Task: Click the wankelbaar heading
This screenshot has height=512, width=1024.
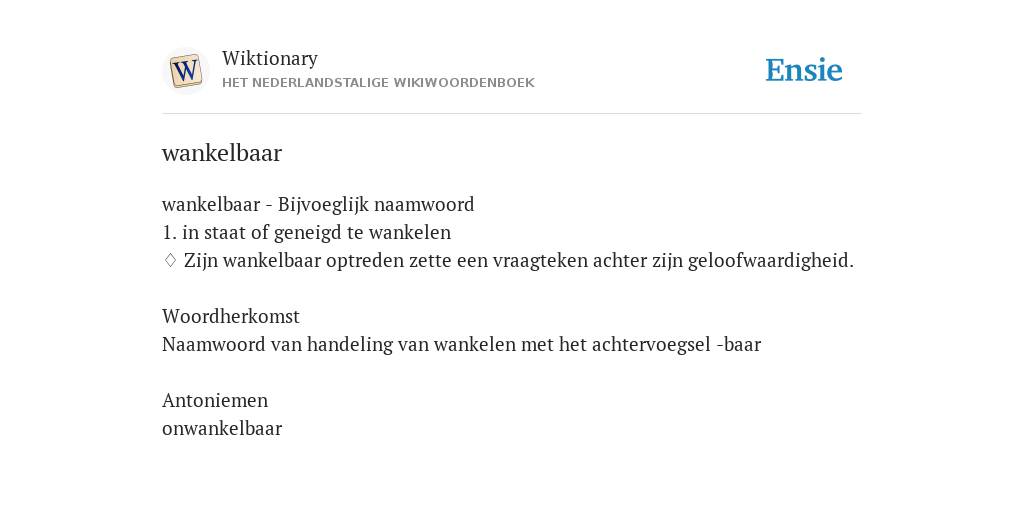Action: 222,153
